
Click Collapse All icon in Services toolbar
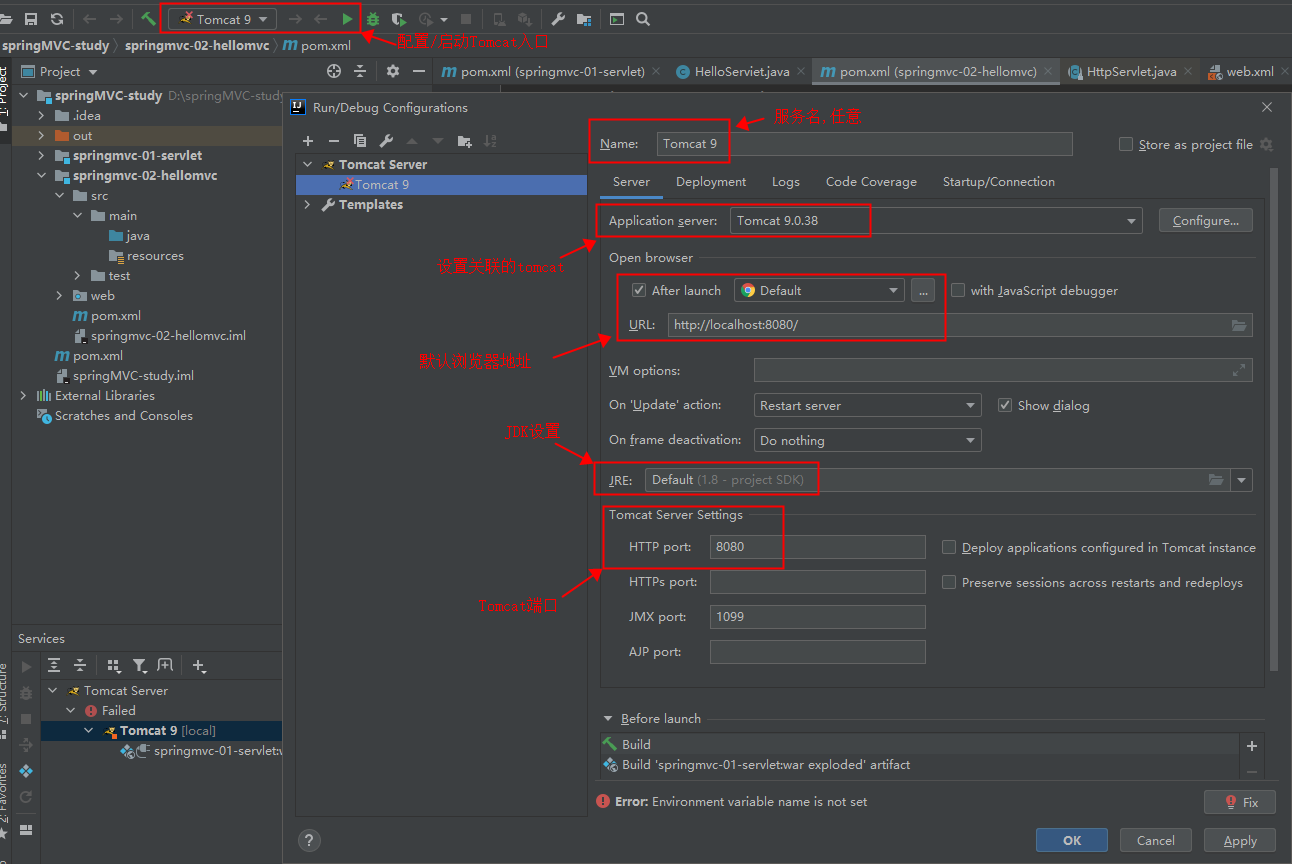point(80,665)
